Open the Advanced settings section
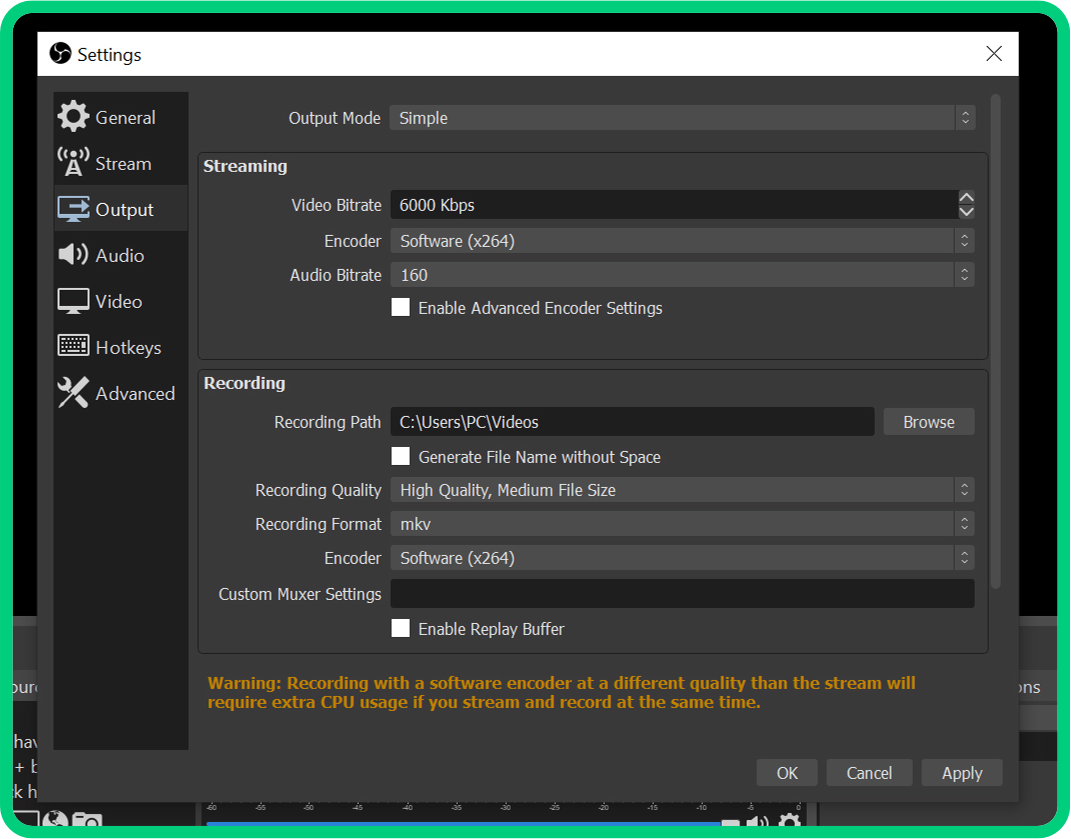 120,393
